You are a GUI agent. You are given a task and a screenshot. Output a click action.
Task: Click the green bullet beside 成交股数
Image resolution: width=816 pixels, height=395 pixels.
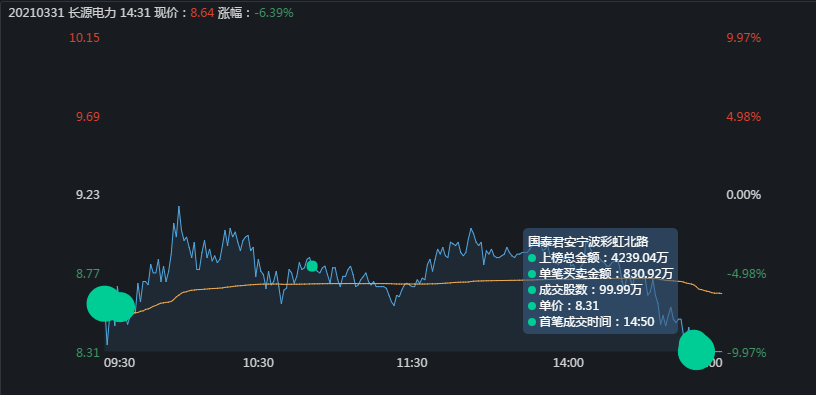coord(532,290)
